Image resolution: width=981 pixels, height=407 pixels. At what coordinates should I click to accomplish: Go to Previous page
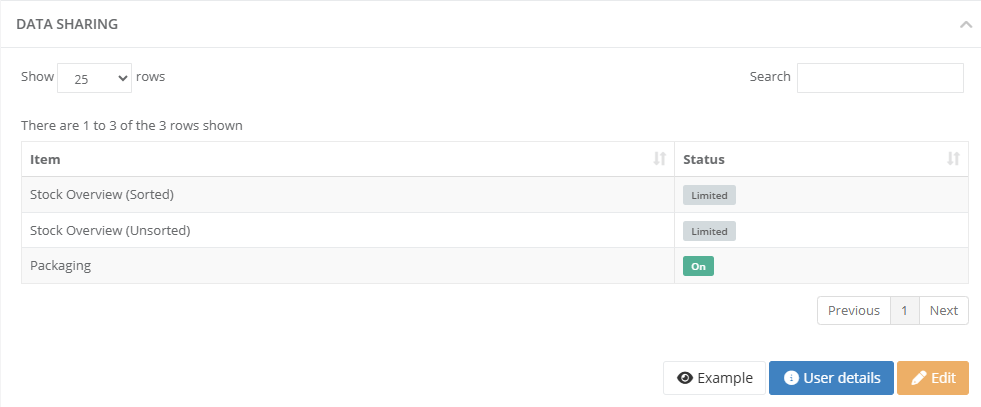[x=853, y=311]
